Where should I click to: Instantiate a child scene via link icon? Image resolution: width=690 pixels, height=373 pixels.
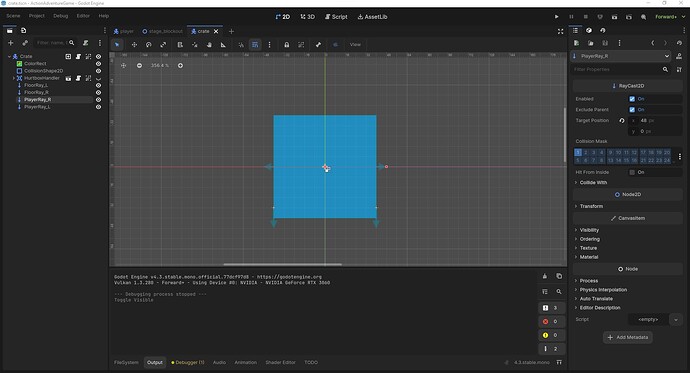pos(25,43)
